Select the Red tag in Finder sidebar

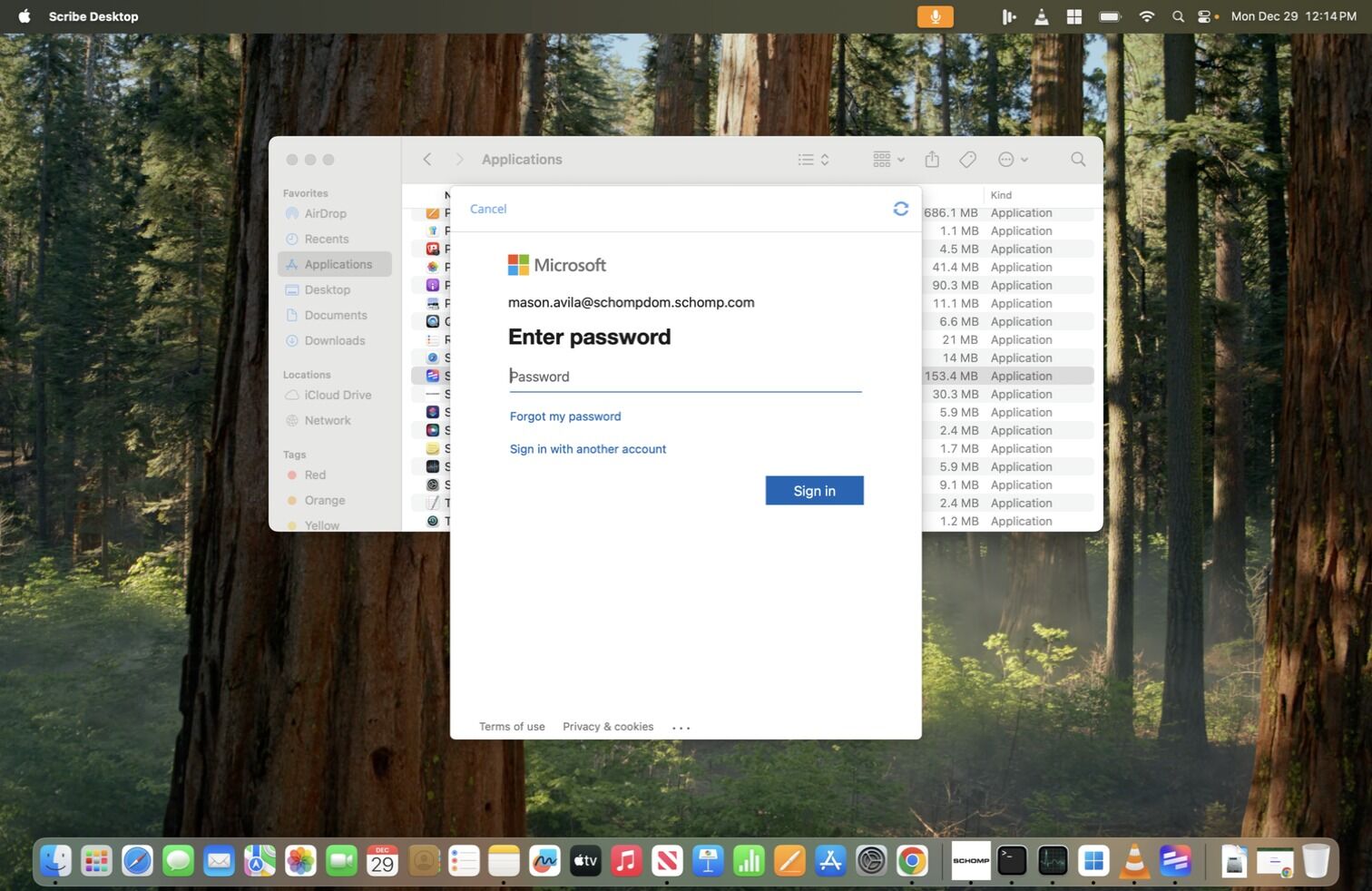click(x=334, y=475)
